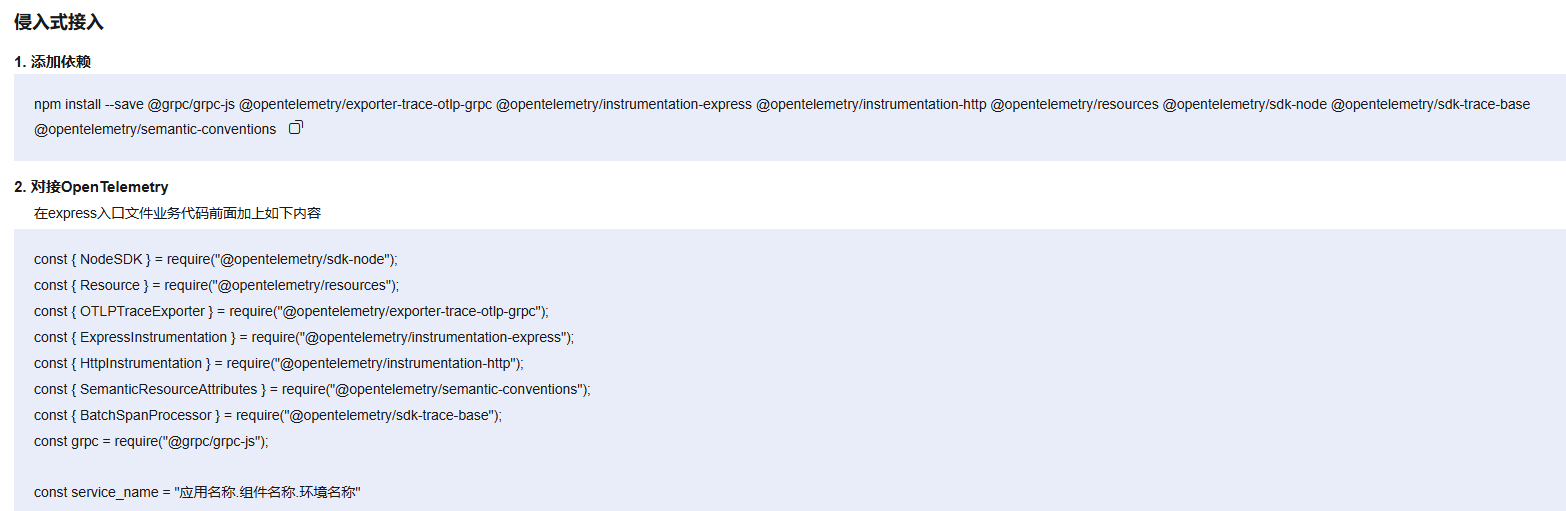Click the const service_name line
The image size is (1566, 511).
pyautogui.click(x=197, y=493)
